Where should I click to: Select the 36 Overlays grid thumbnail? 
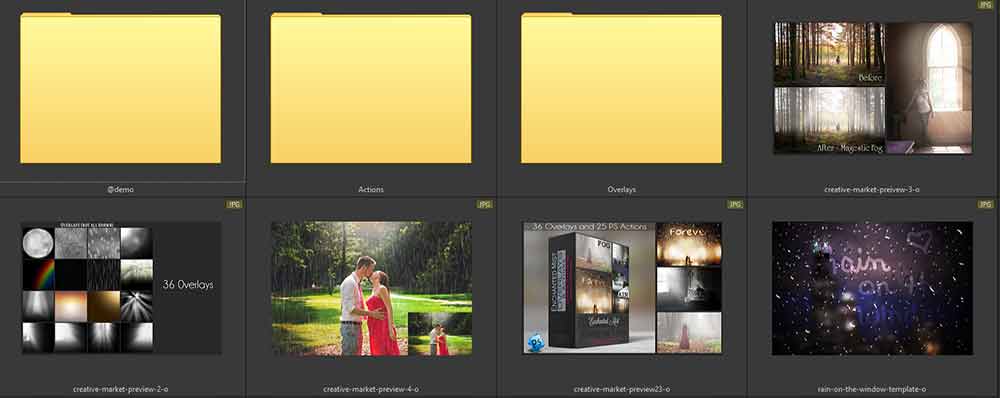[121, 288]
